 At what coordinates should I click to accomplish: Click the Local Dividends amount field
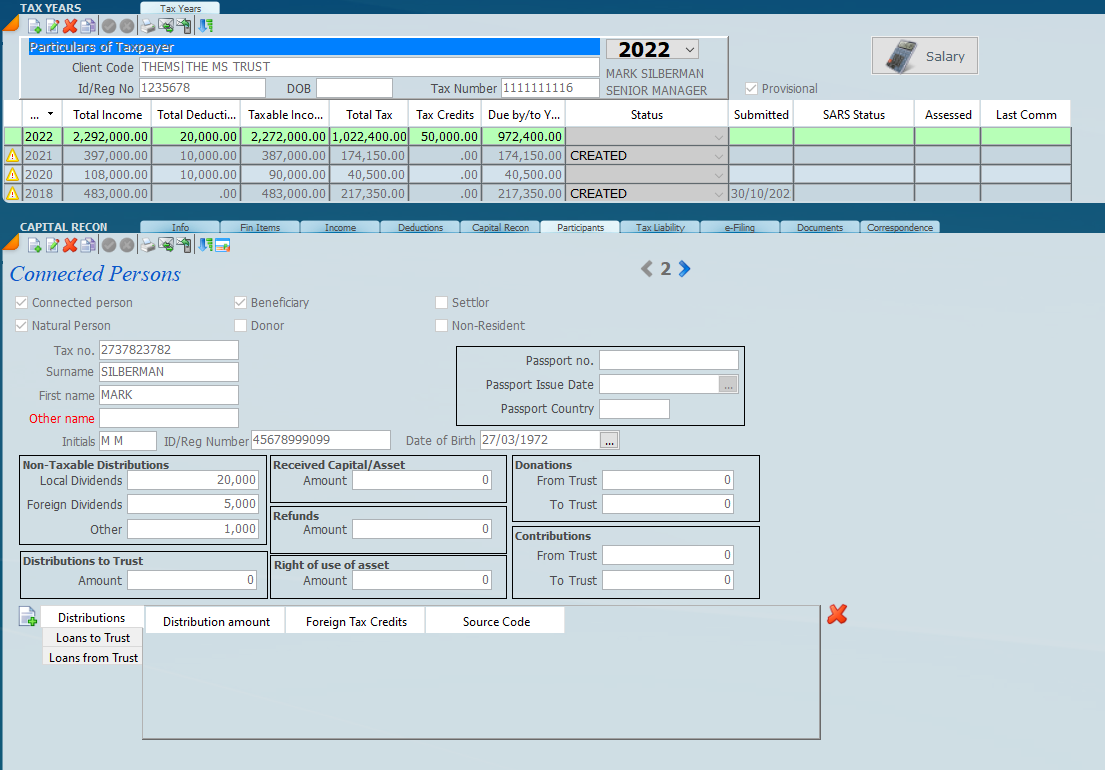pos(193,480)
